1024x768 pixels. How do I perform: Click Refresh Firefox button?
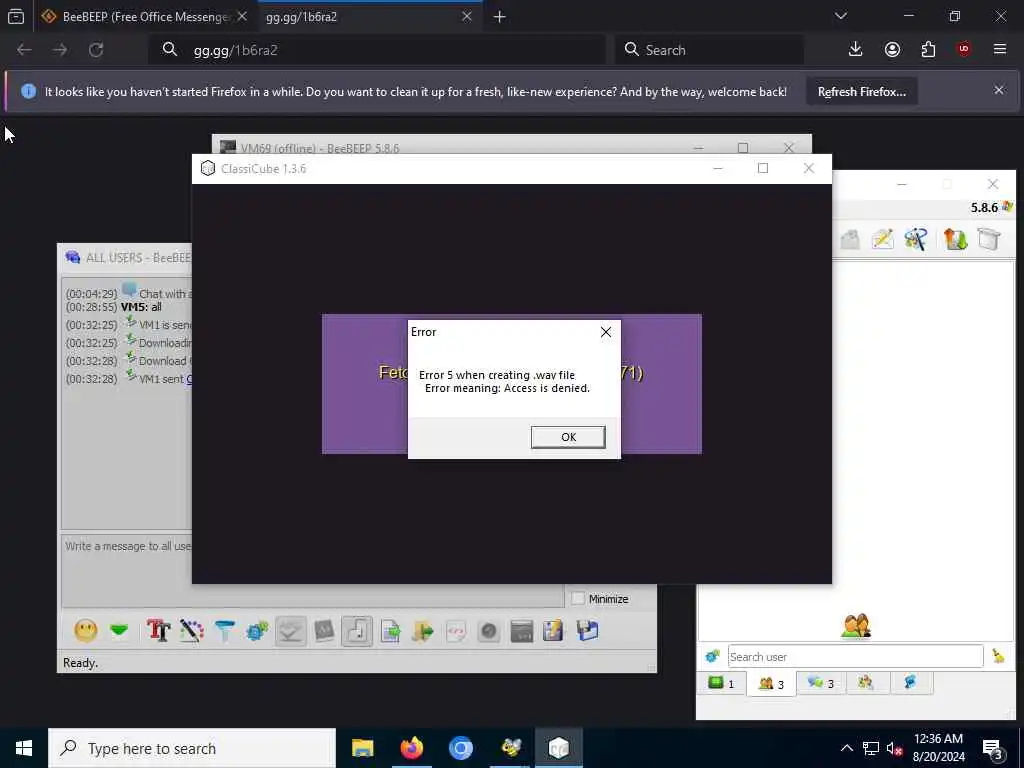point(861,91)
